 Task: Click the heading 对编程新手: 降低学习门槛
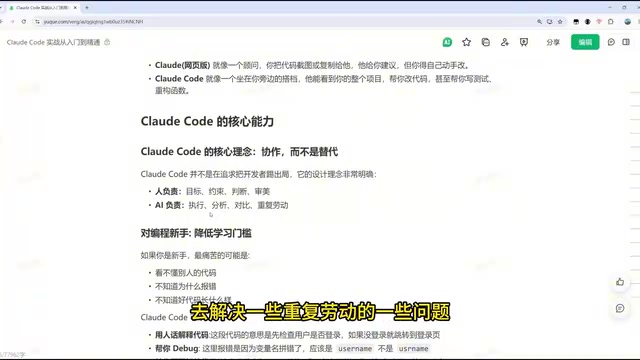(196, 233)
